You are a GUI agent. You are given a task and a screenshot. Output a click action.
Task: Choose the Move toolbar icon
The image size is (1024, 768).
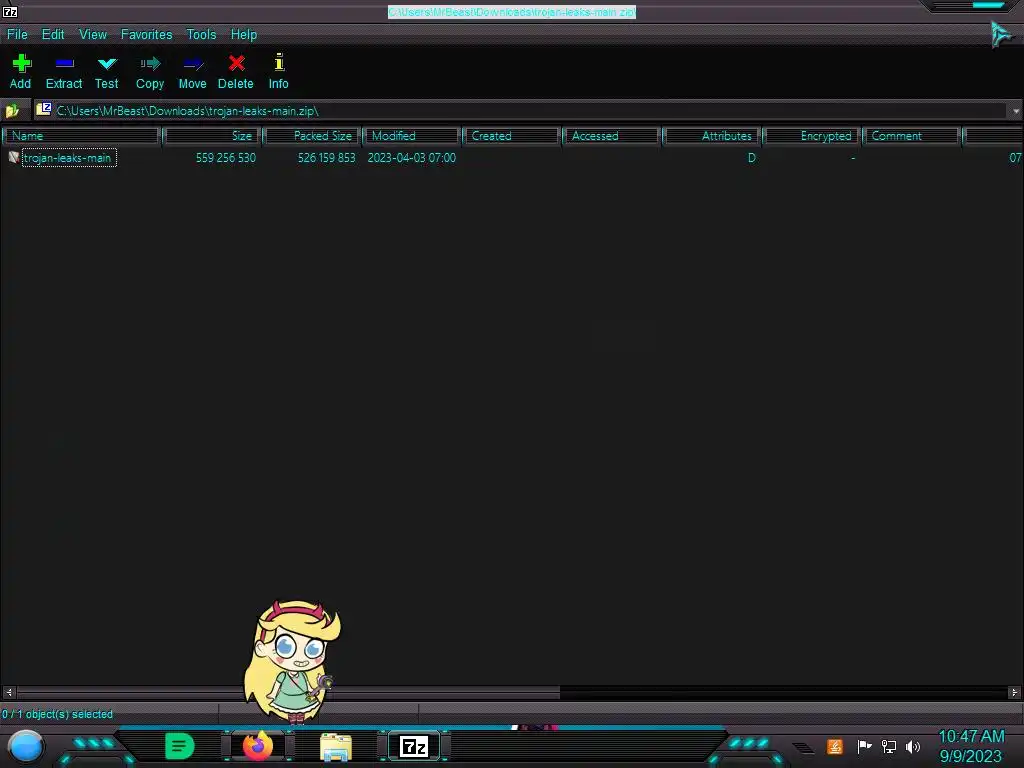coord(193,64)
